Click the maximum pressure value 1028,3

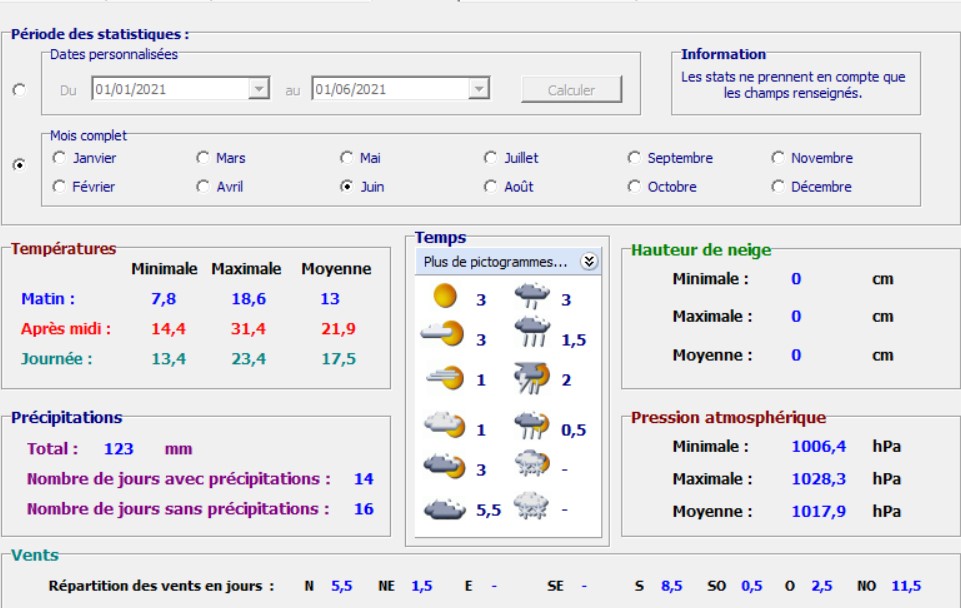pos(818,479)
